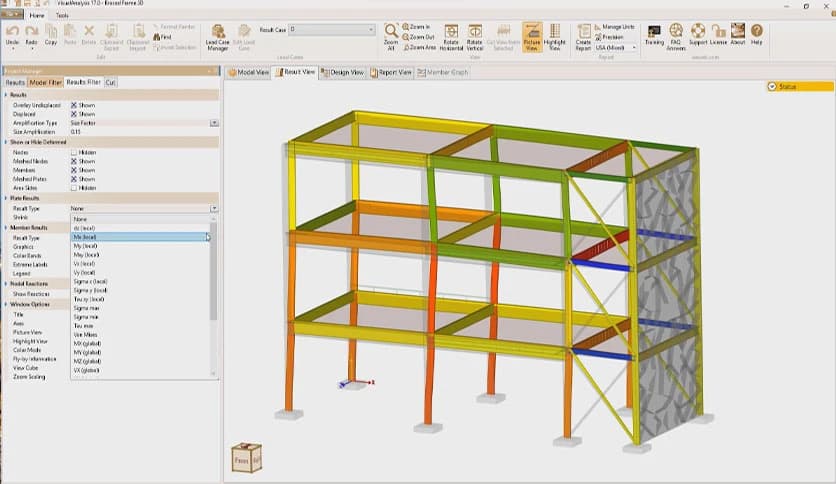Switch to the Report View tab
The image size is (836, 484).
click(x=391, y=72)
